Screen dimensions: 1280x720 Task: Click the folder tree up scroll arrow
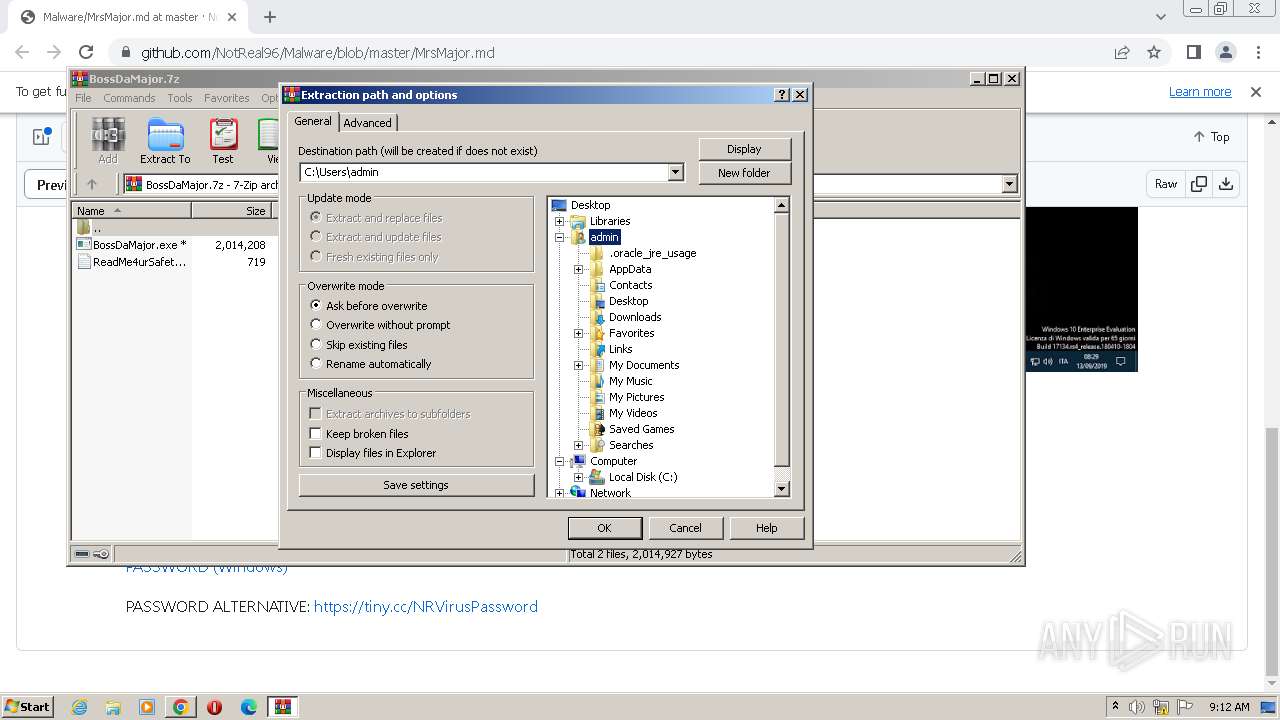click(782, 204)
